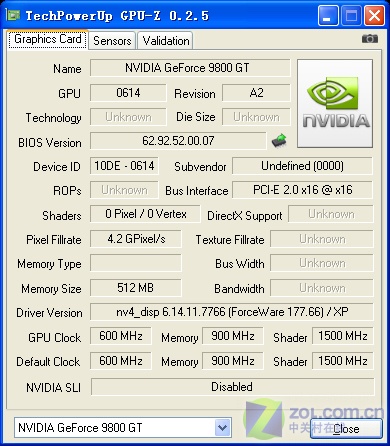Viewport: 390px width, 446px height.
Task: Close the window with the red X
Action: (x=374, y=15)
